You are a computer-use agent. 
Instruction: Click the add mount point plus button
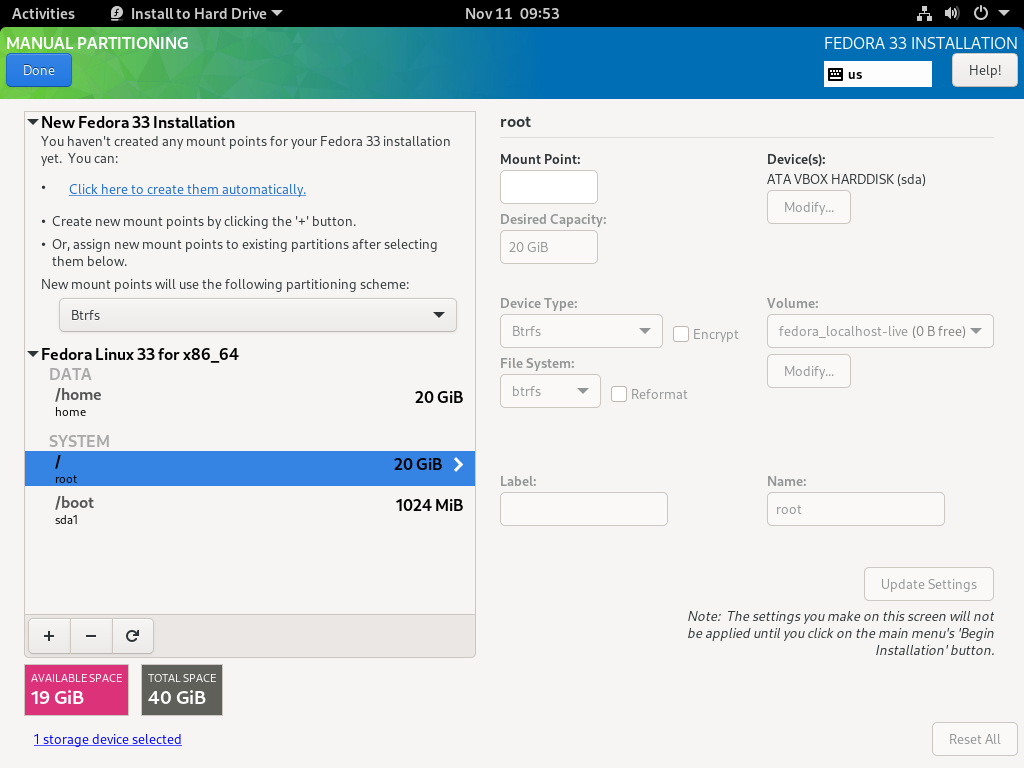49,636
